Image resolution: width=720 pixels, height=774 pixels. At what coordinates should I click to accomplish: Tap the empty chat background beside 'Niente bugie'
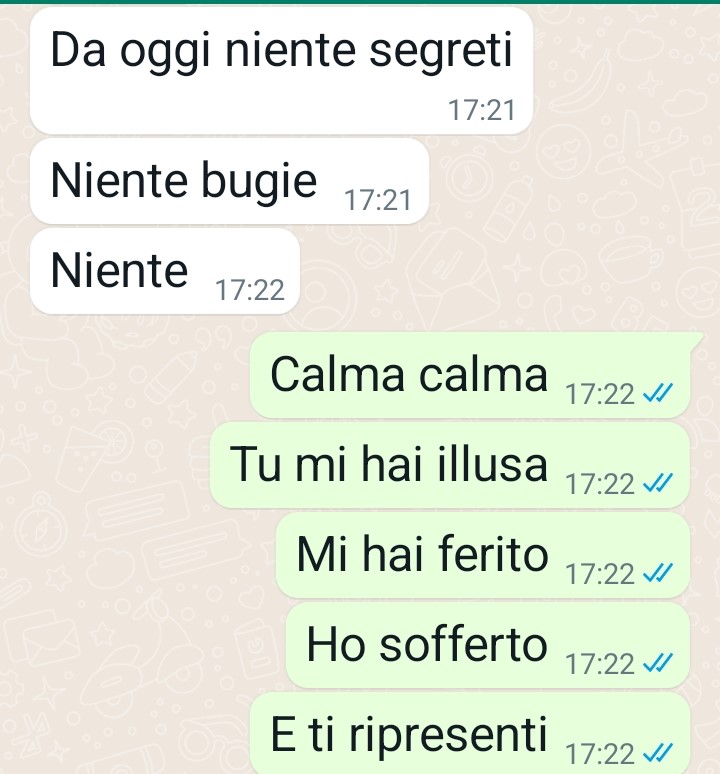coord(568,182)
